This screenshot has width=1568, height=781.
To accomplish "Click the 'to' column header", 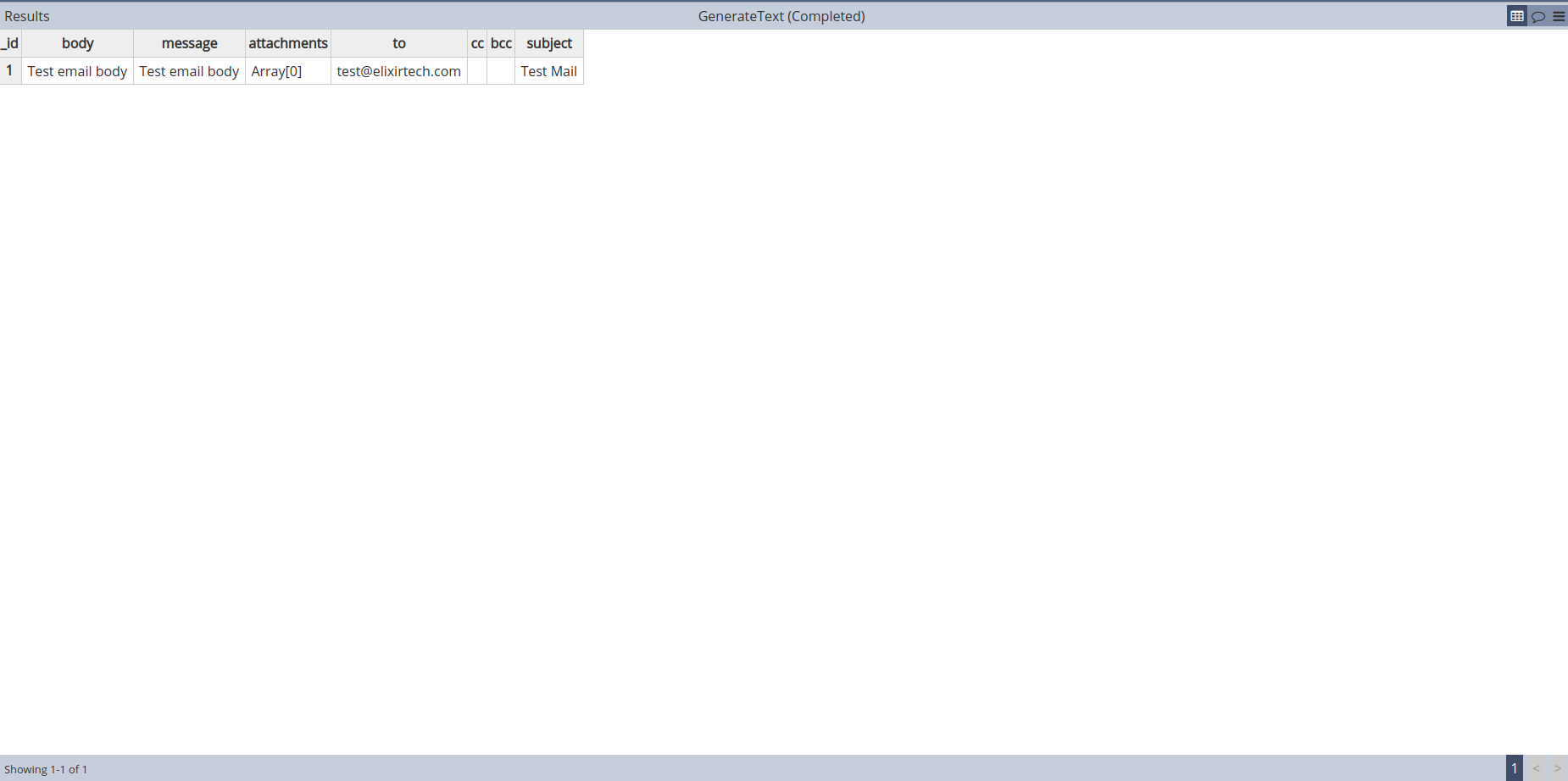I will tap(398, 43).
